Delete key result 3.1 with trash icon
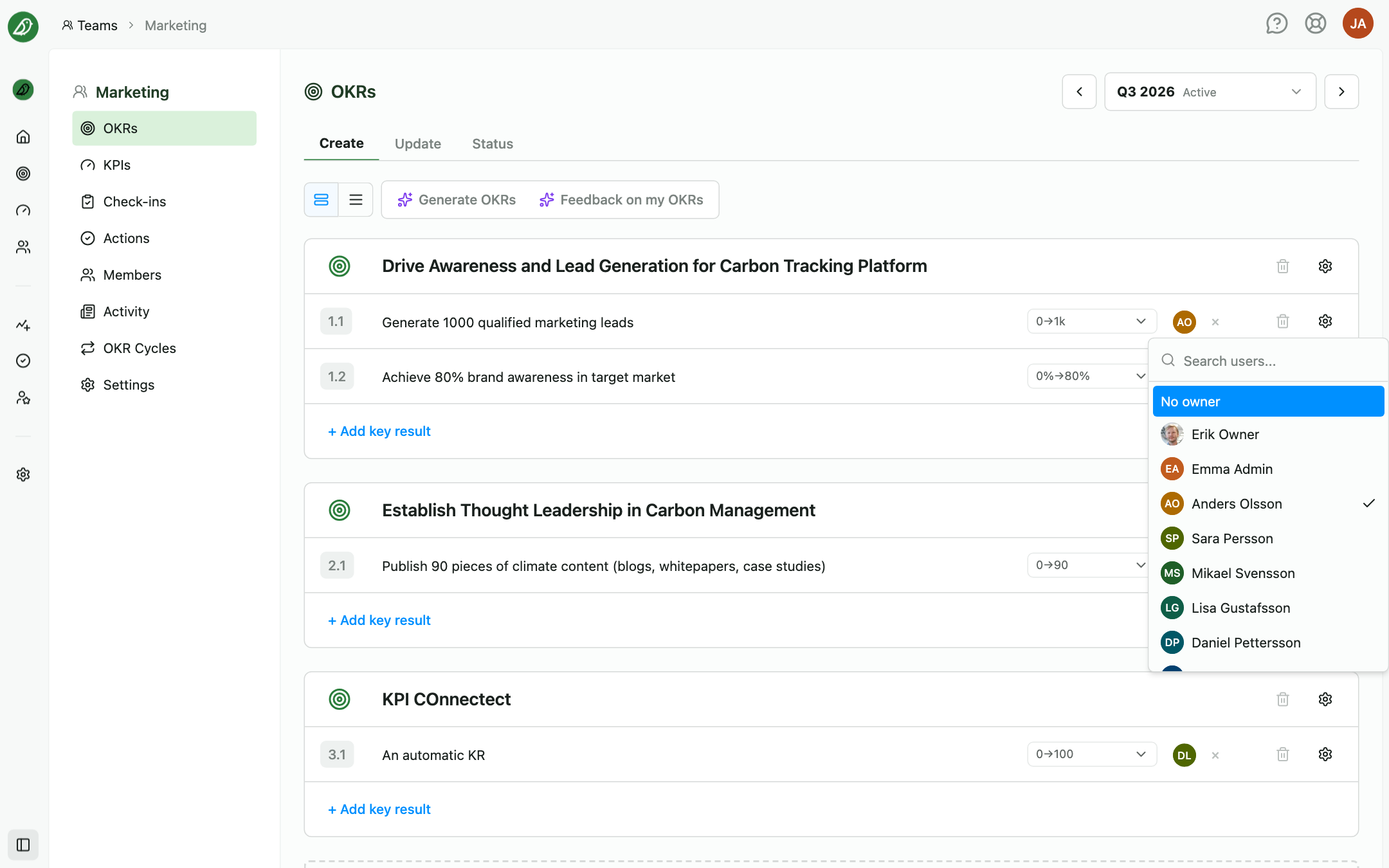This screenshot has height=868, width=1389. 1283,754
